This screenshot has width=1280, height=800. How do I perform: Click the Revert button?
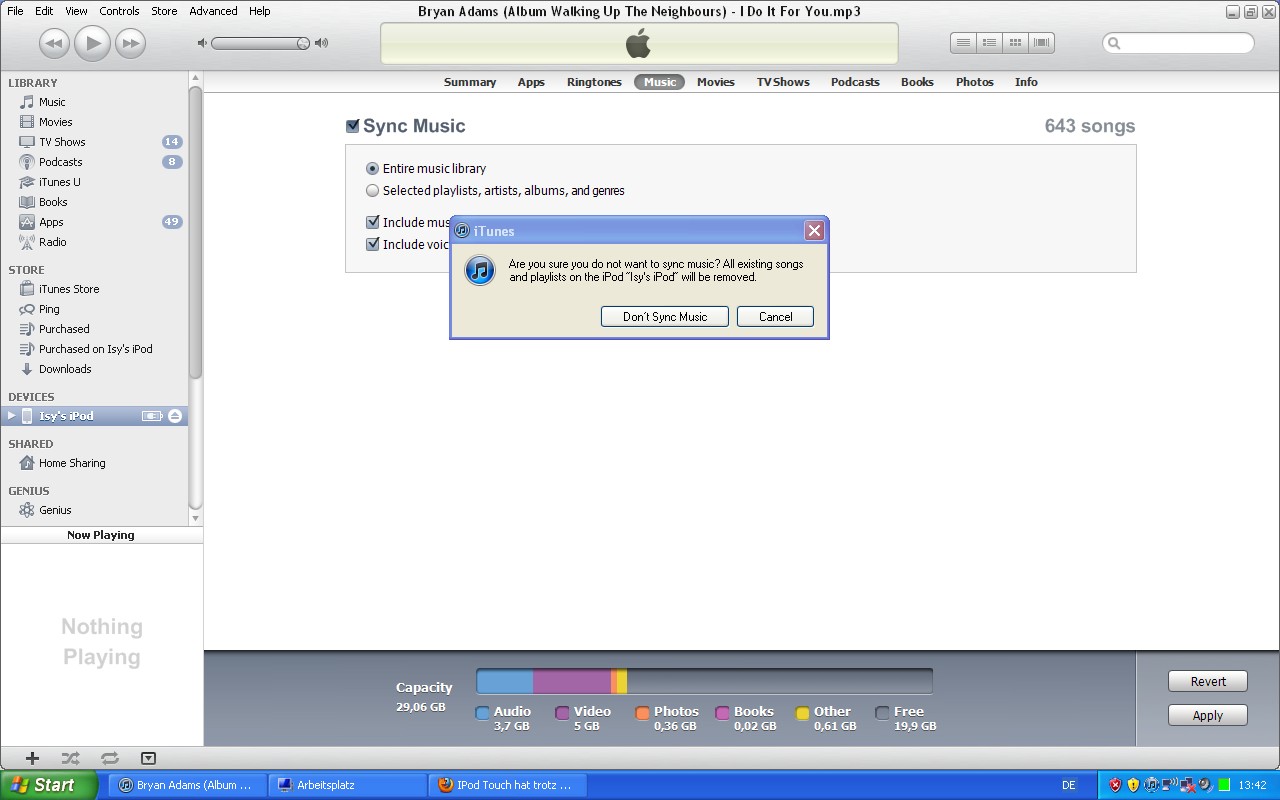click(1208, 682)
